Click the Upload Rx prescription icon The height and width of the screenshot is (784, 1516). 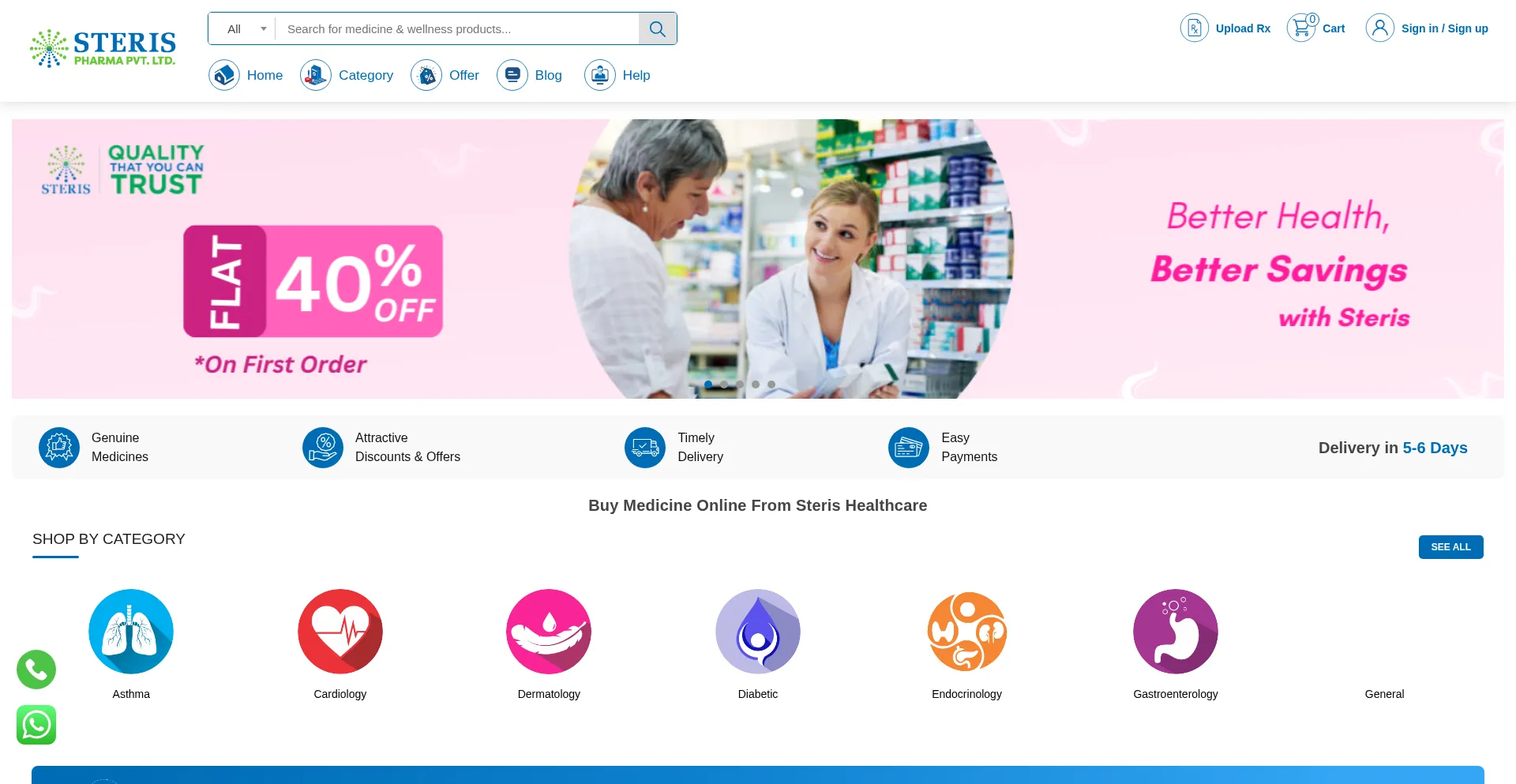pyautogui.click(x=1194, y=28)
